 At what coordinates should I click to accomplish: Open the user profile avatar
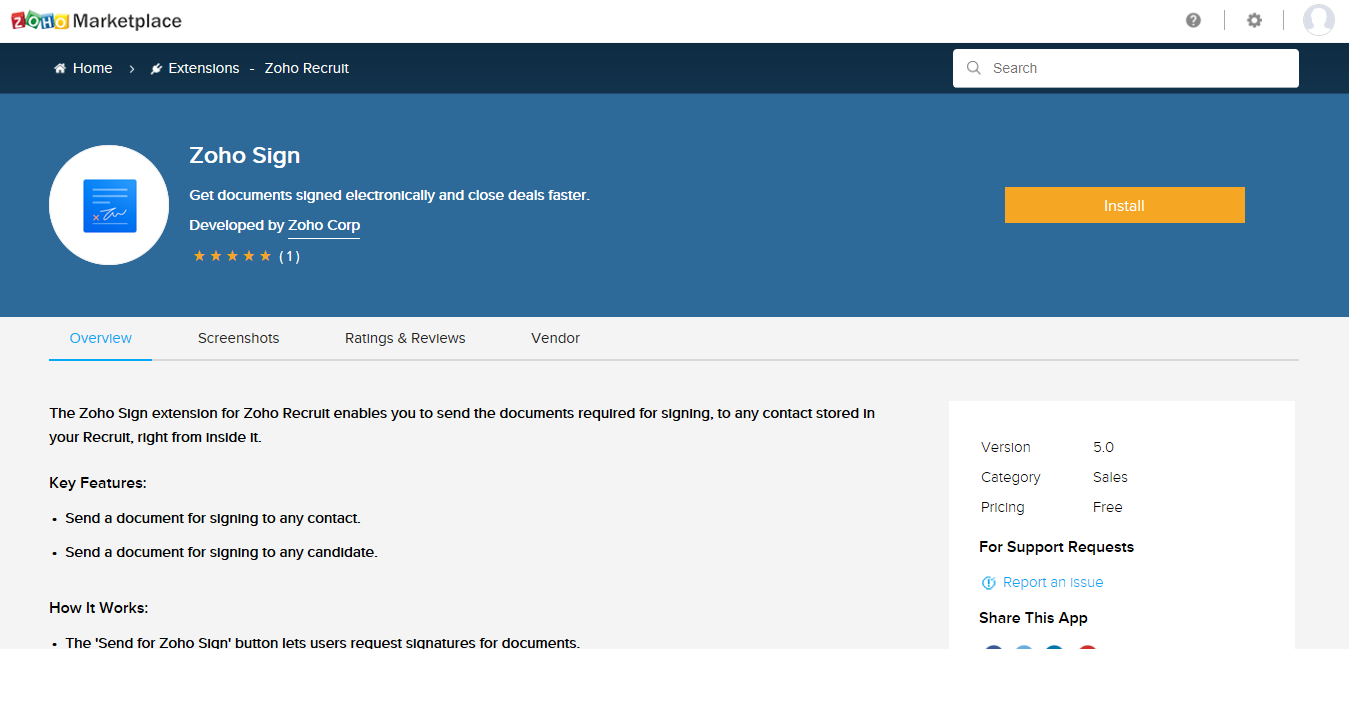pyautogui.click(x=1319, y=20)
